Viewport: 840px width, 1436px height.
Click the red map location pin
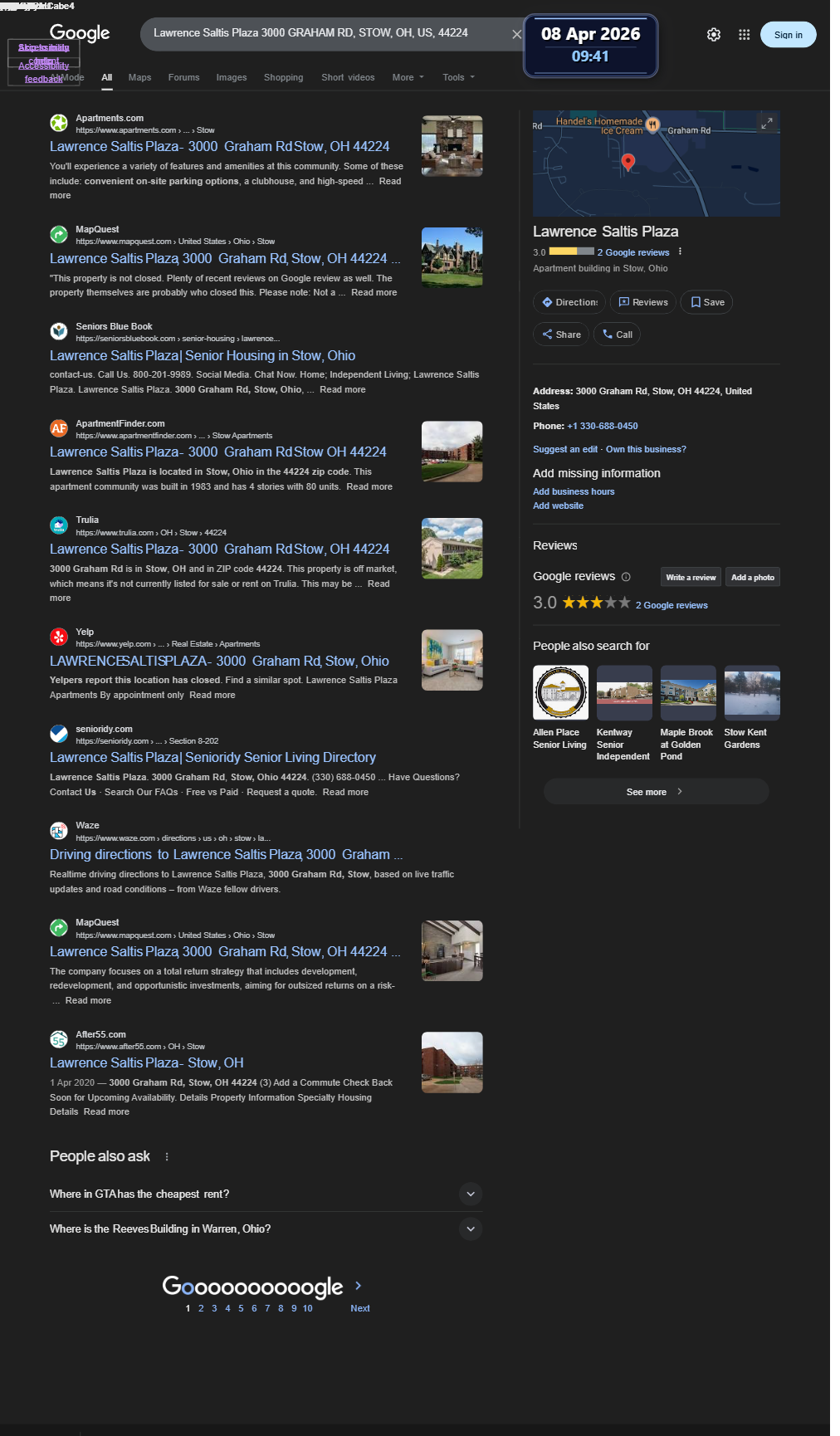[628, 162]
